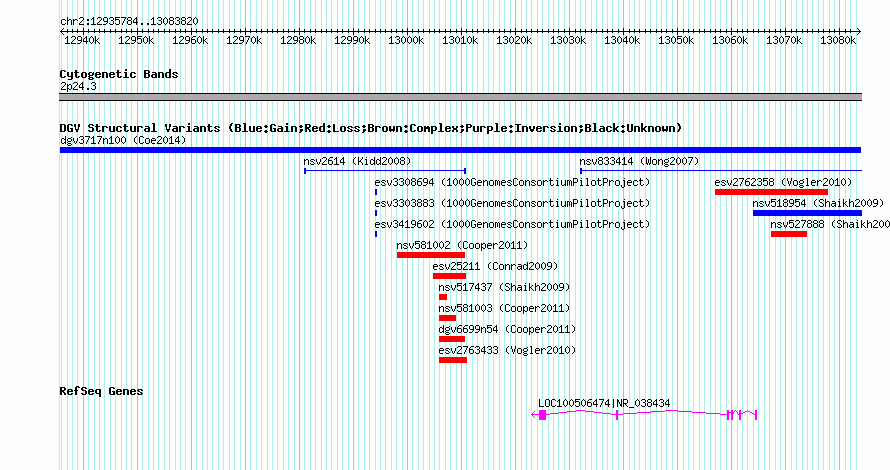
Task: Open the esv2762358 (Vogler2010) label
Action: (x=783, y=182)
